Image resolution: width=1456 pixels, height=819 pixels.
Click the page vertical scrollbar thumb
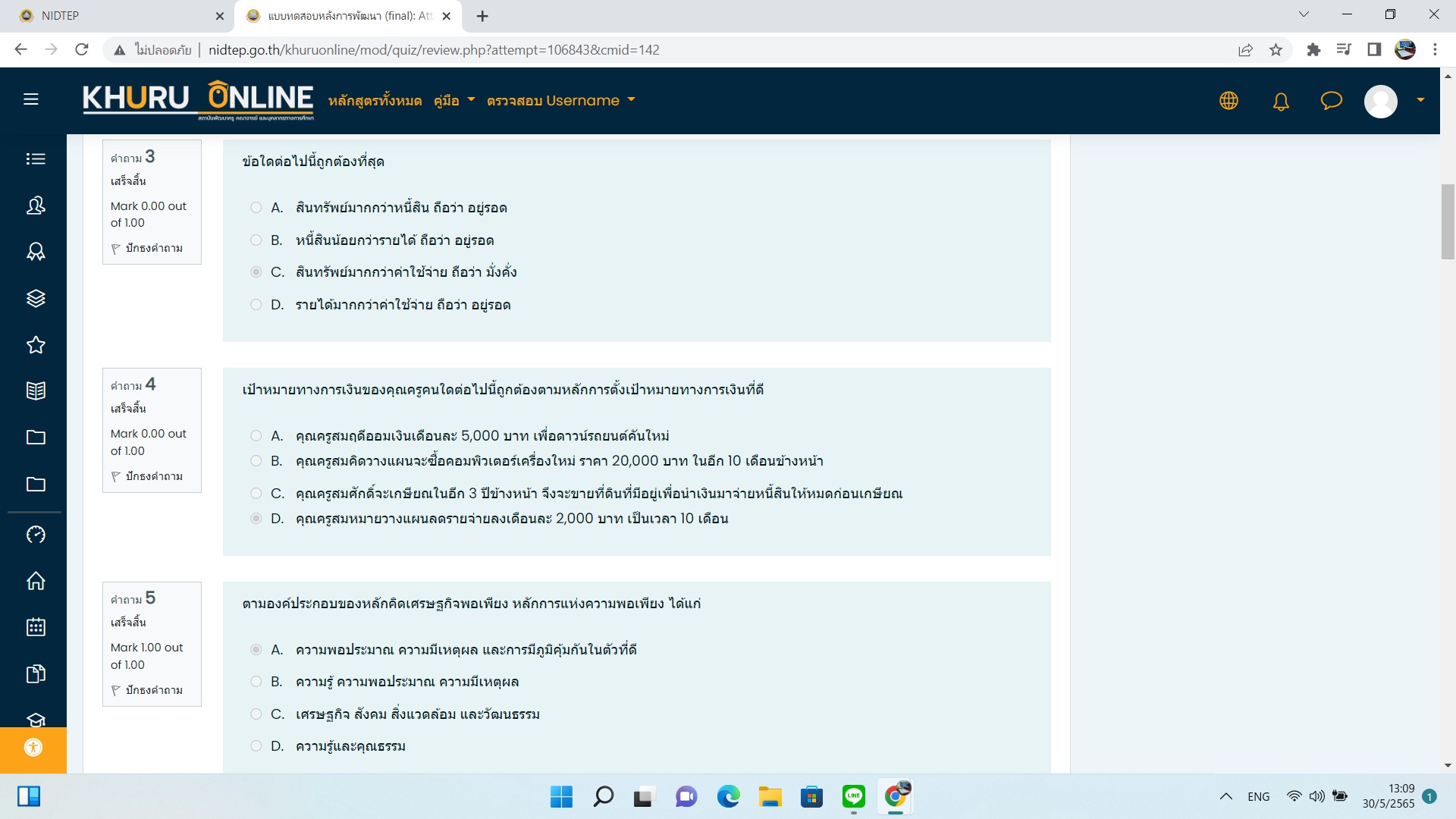pos(1448,221)
